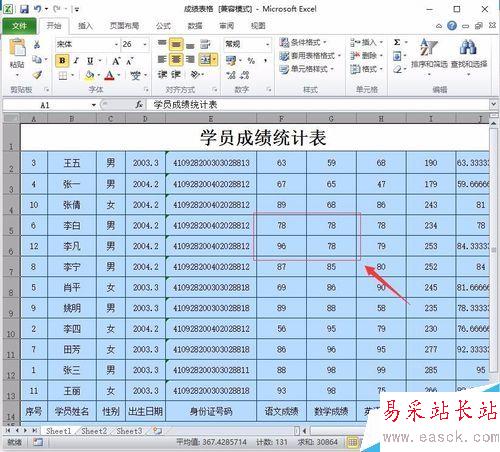Switch to the View tab
Screen dimensions: 500x452
258,26
